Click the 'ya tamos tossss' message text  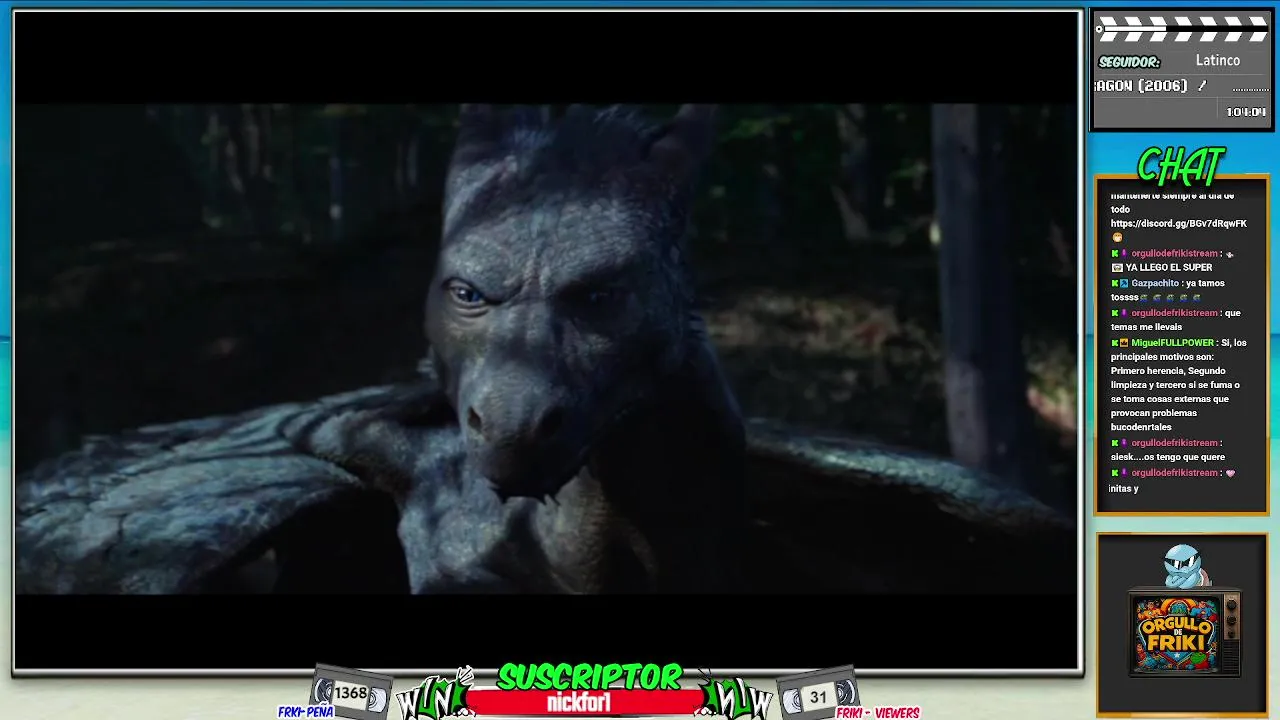tap(1167, 290)
